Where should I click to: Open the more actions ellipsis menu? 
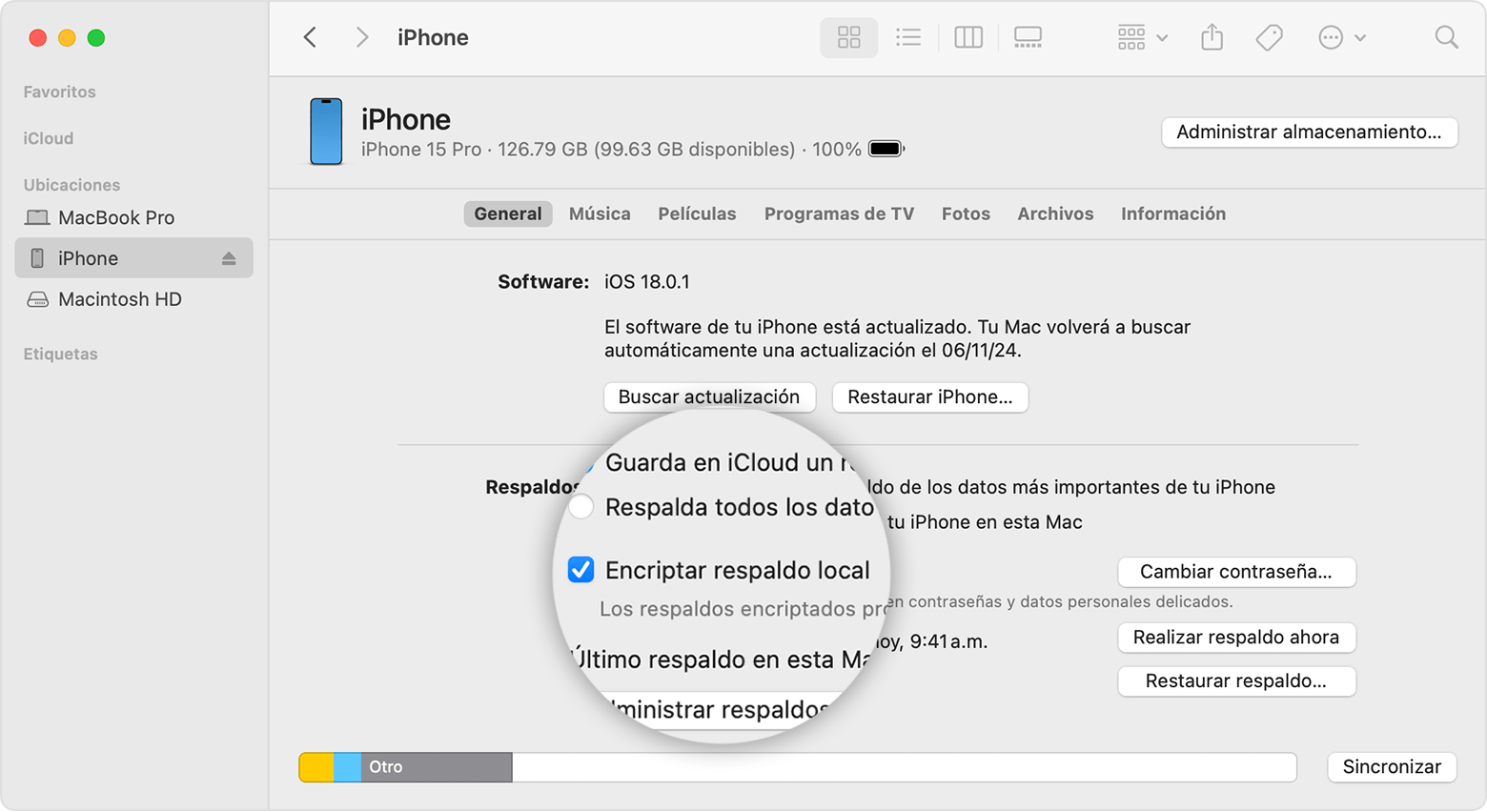click(x=1342, y=37)
